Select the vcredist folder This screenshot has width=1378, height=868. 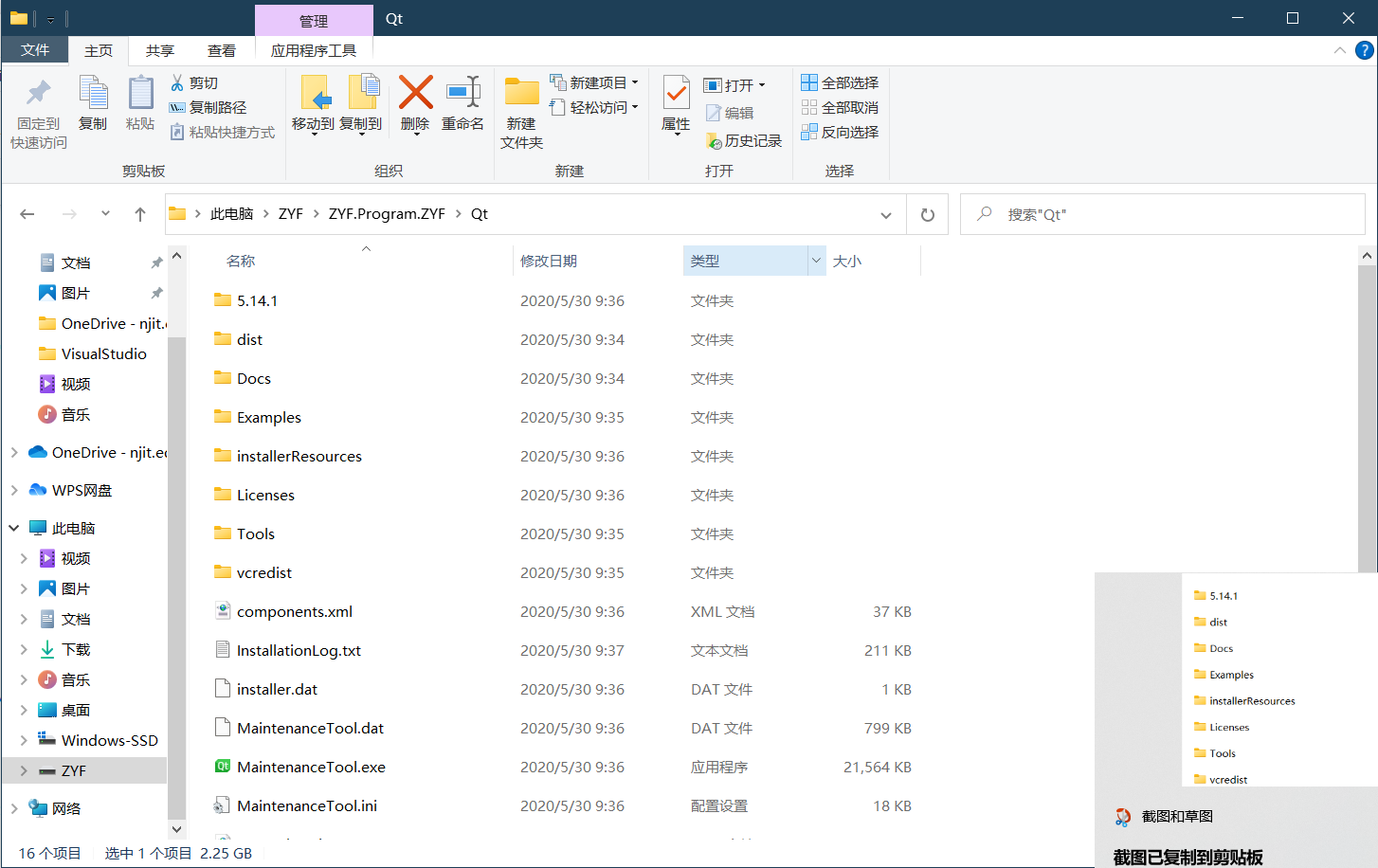point(253,572)
